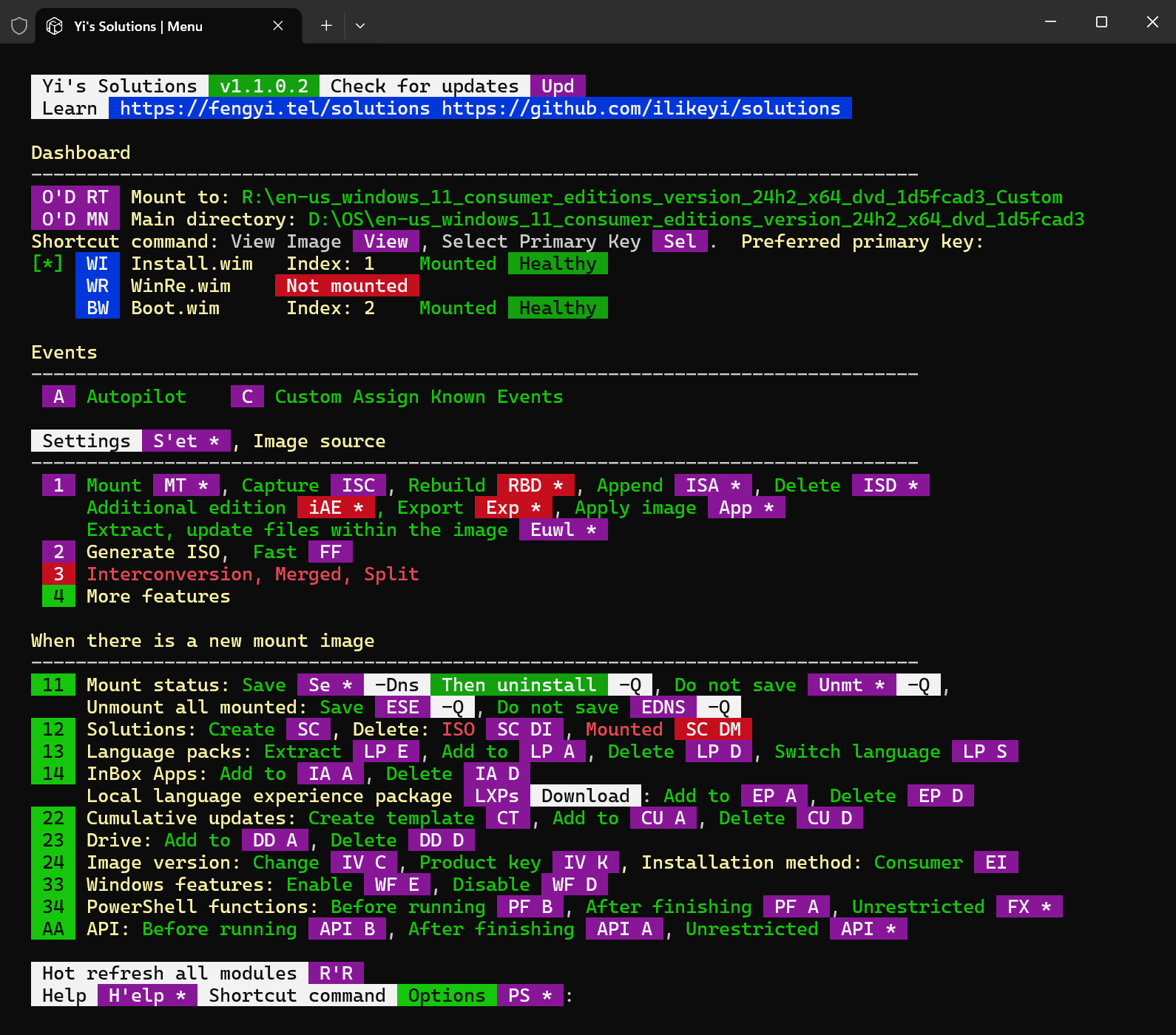Expand the new tab profile dropdown arrow
Screen dimensions: 1176x1035
(x=360, y=26)
